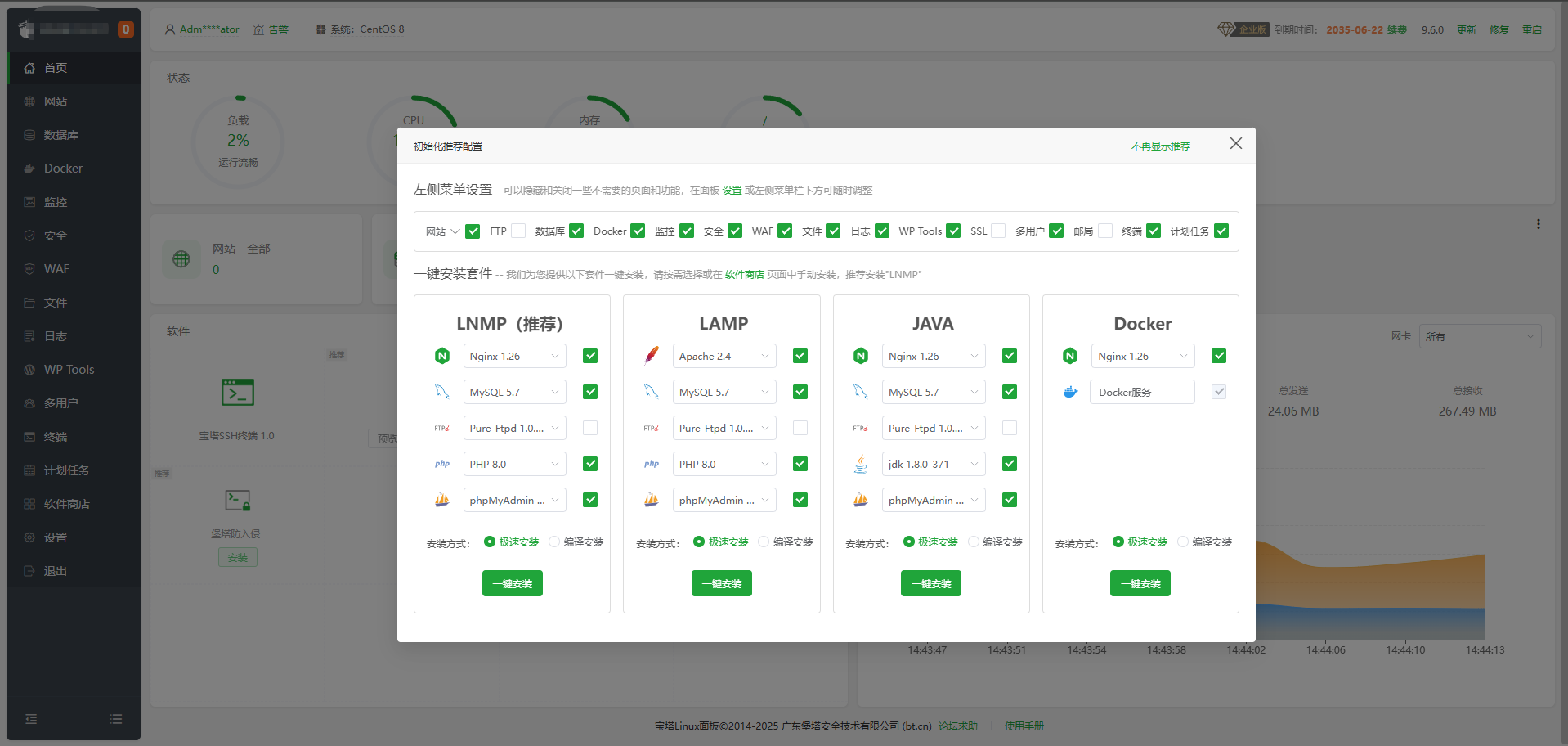Click the Java jdk icon
Viewport: 1568px width, 746px height.
[861, 464]
